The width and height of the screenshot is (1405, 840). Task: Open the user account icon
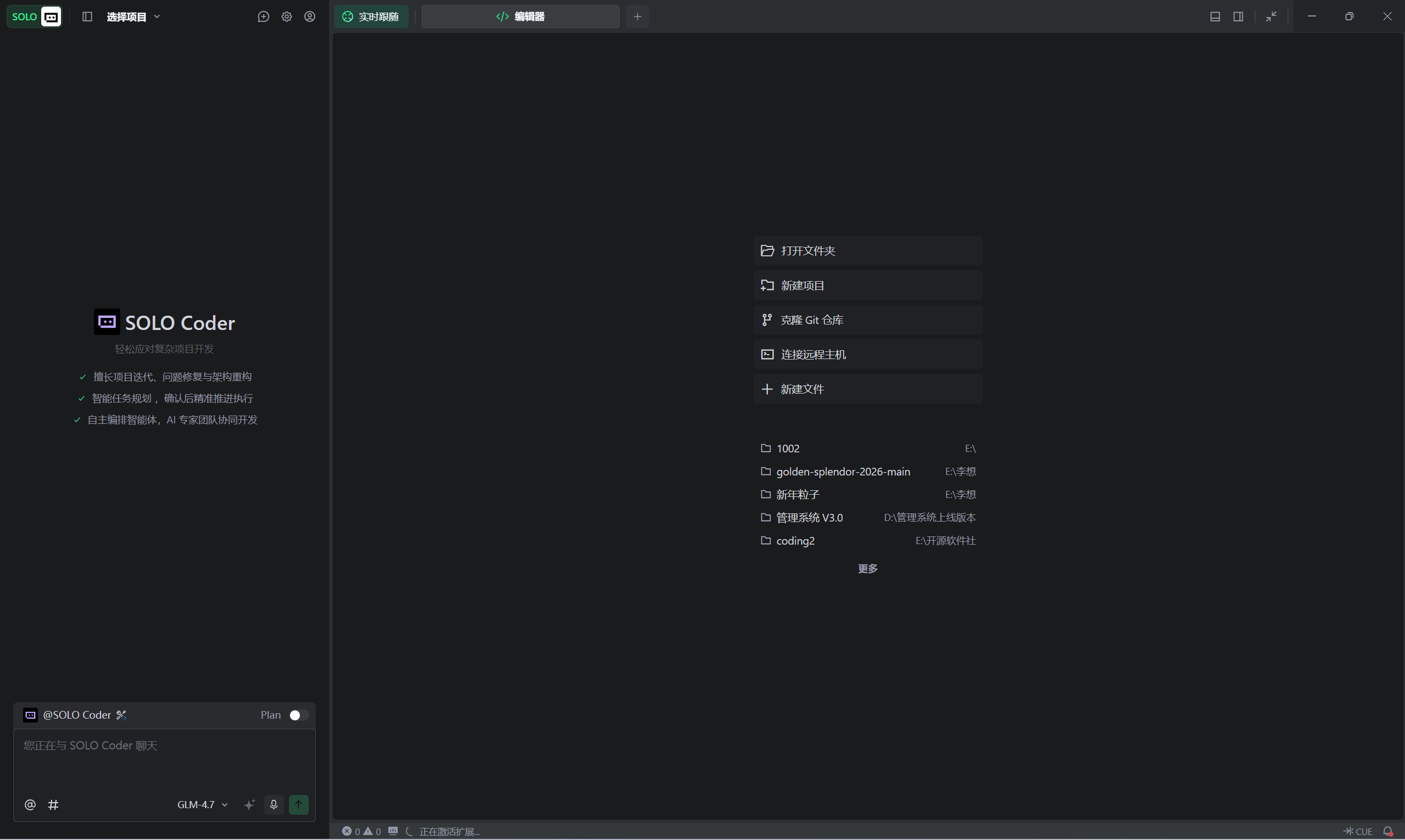pos(310,16)
